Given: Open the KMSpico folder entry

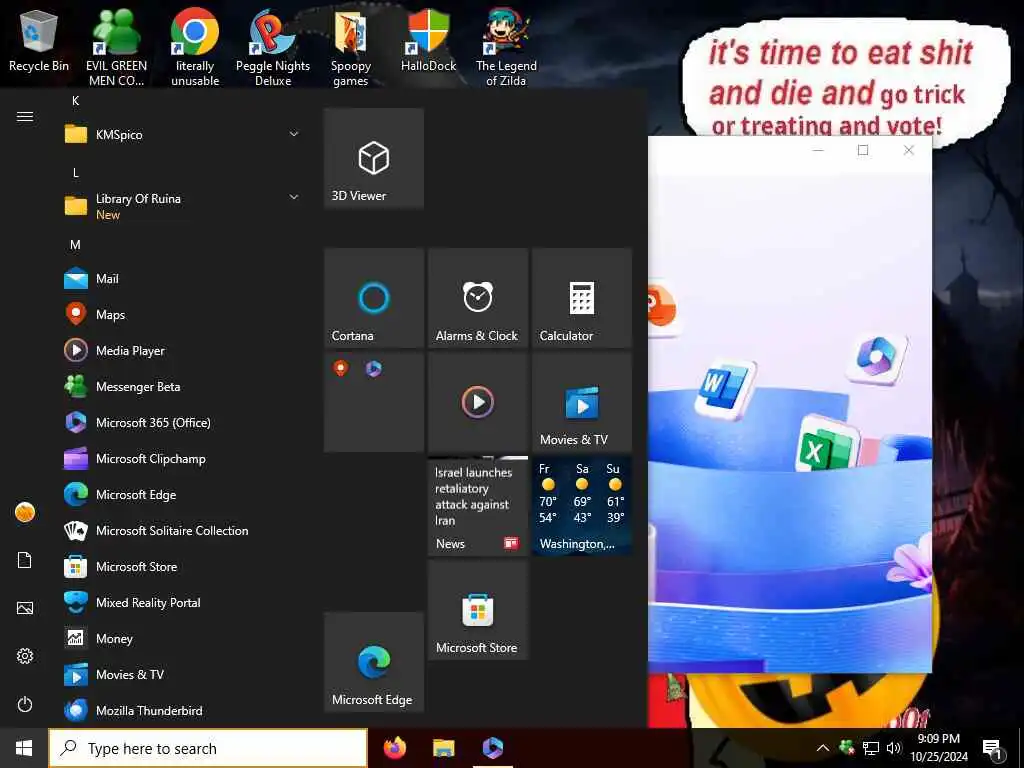Looking at the screenshot, I should point(182,135).
